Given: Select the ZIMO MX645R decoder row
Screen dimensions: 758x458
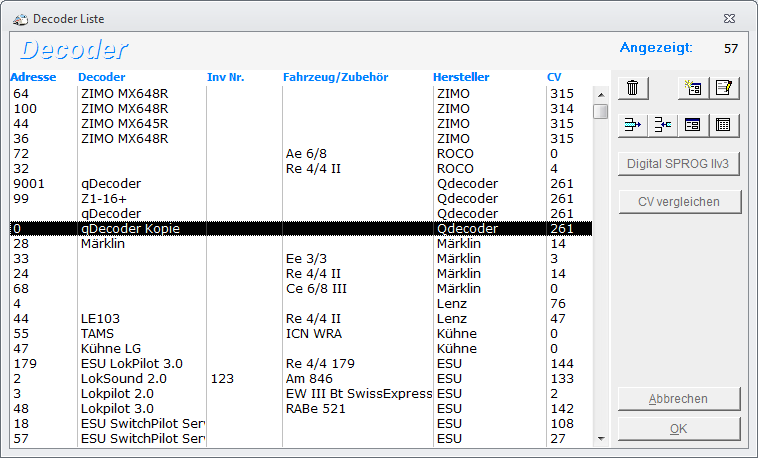Looking at the screenshot, I should 301,124.
